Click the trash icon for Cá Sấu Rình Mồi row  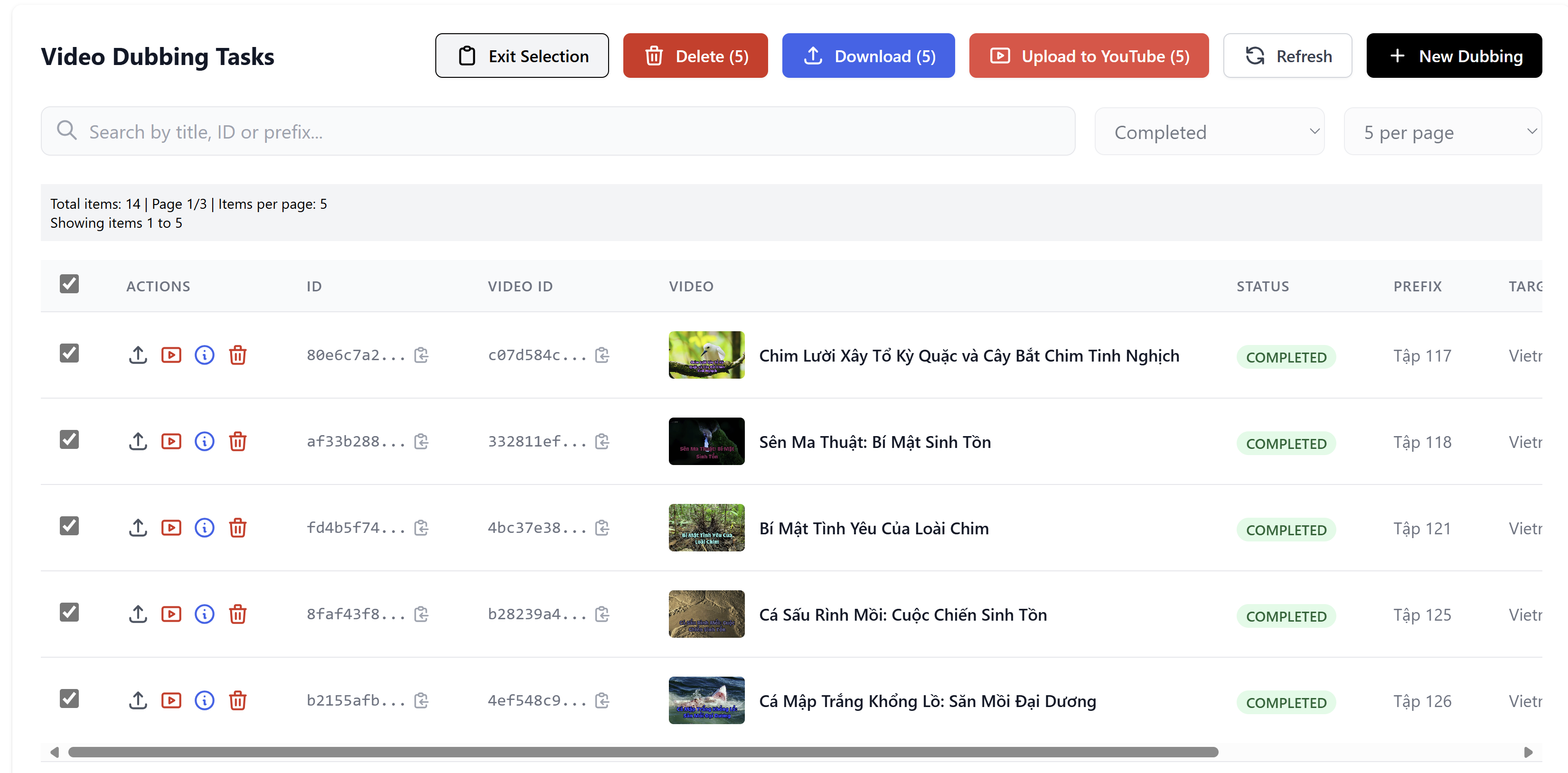pos(237,614)
